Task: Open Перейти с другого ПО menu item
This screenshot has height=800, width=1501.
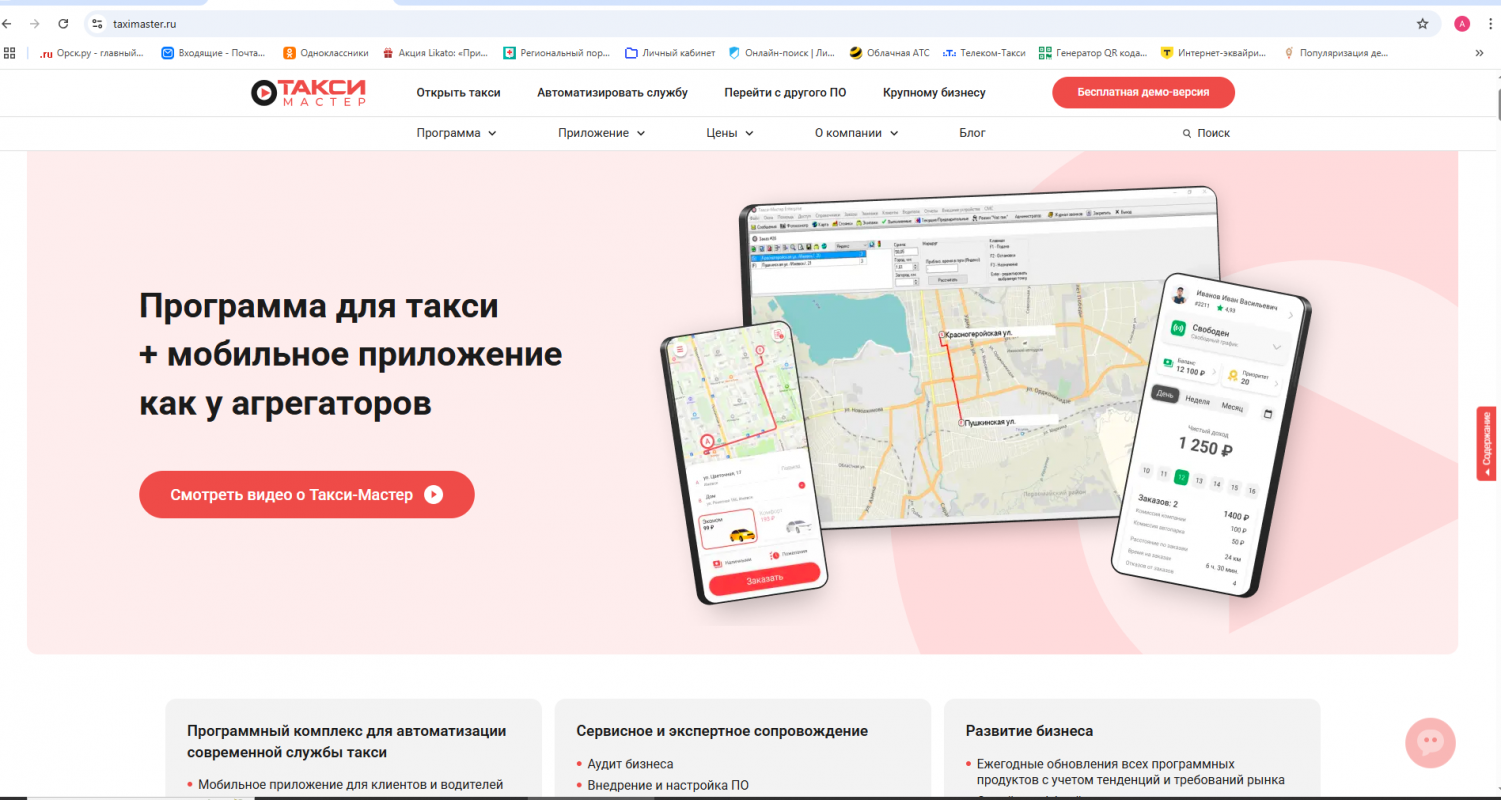Action: 785,92
